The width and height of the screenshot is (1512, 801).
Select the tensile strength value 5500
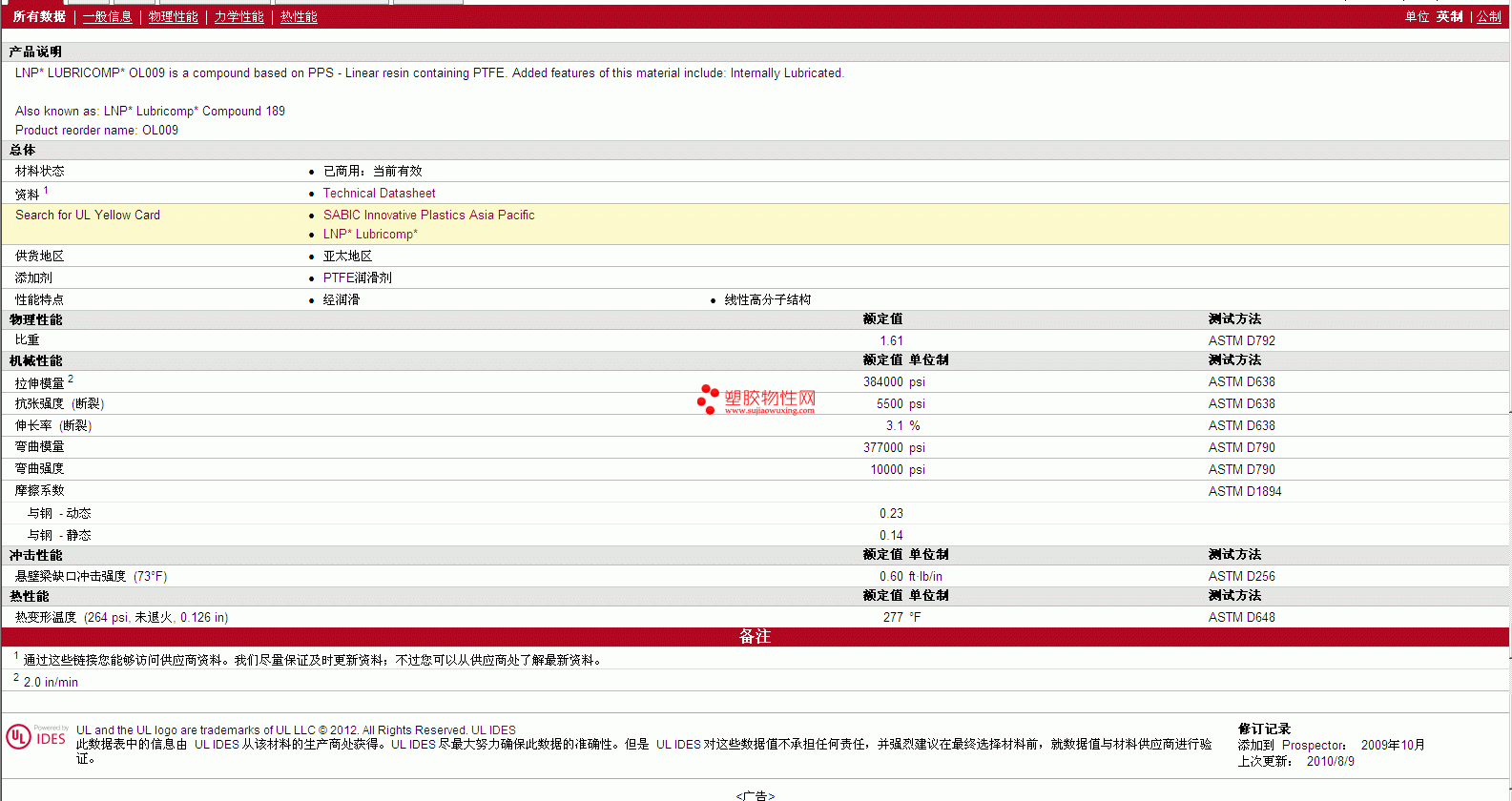(x=890, y=404)
